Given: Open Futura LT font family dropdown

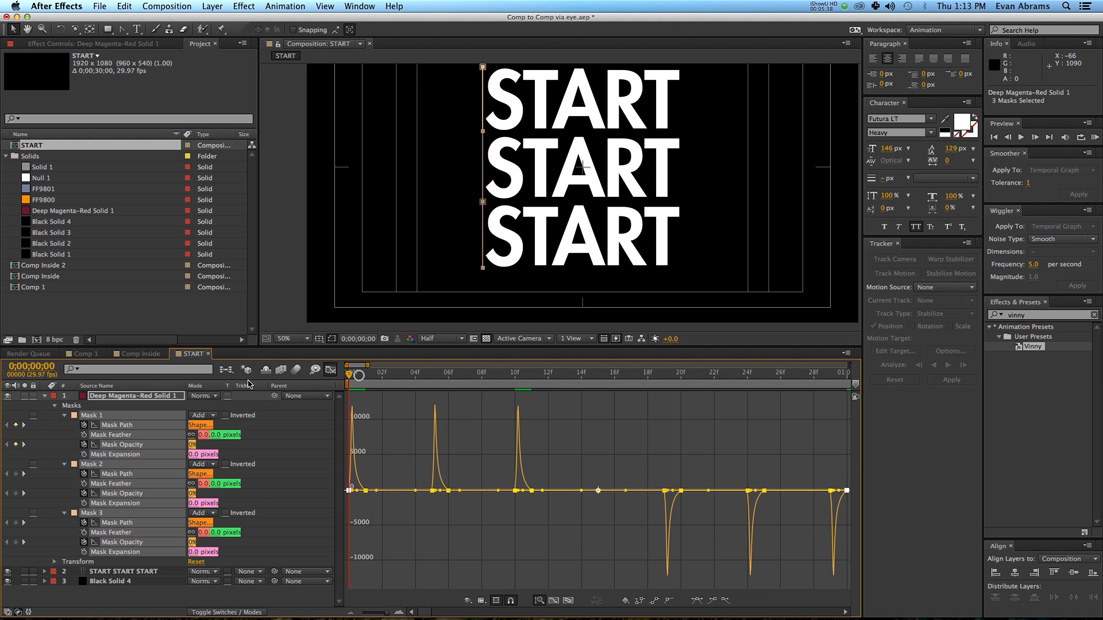Looking at the screenshot, I should [x=900, y=119].
